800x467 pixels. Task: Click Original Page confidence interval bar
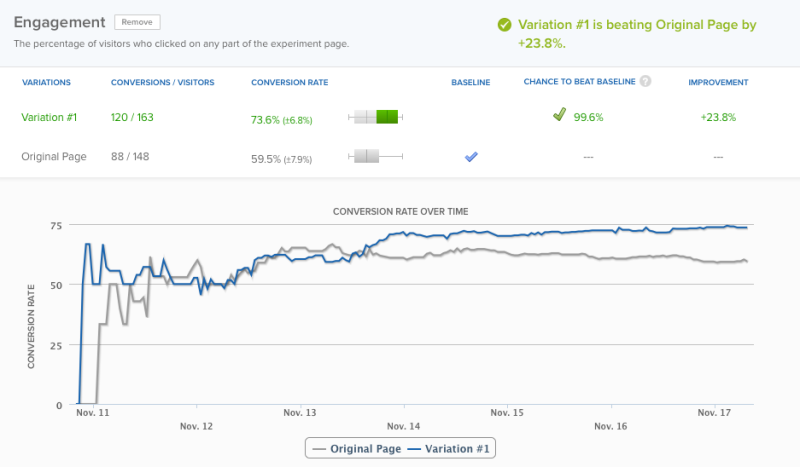click(x=376, y=156)
